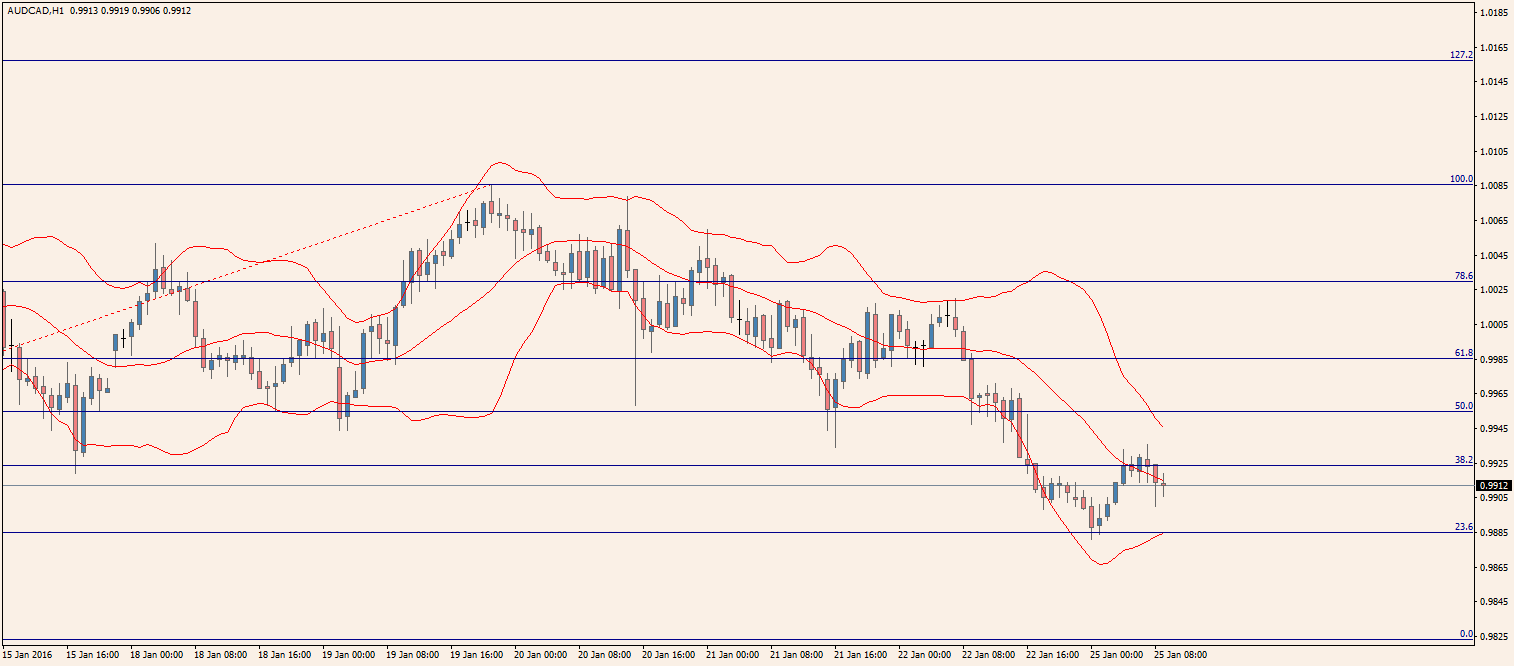Select the 50.0 Fibonacci level label

pyautogui.click(x=1463, y=406)
